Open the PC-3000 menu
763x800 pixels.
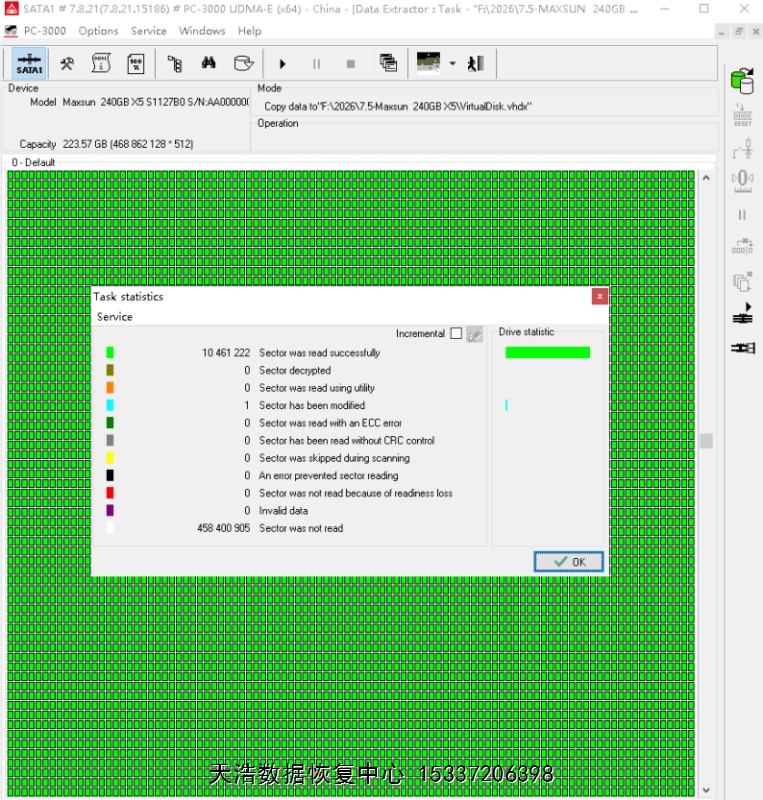click(x=45, y=31)
